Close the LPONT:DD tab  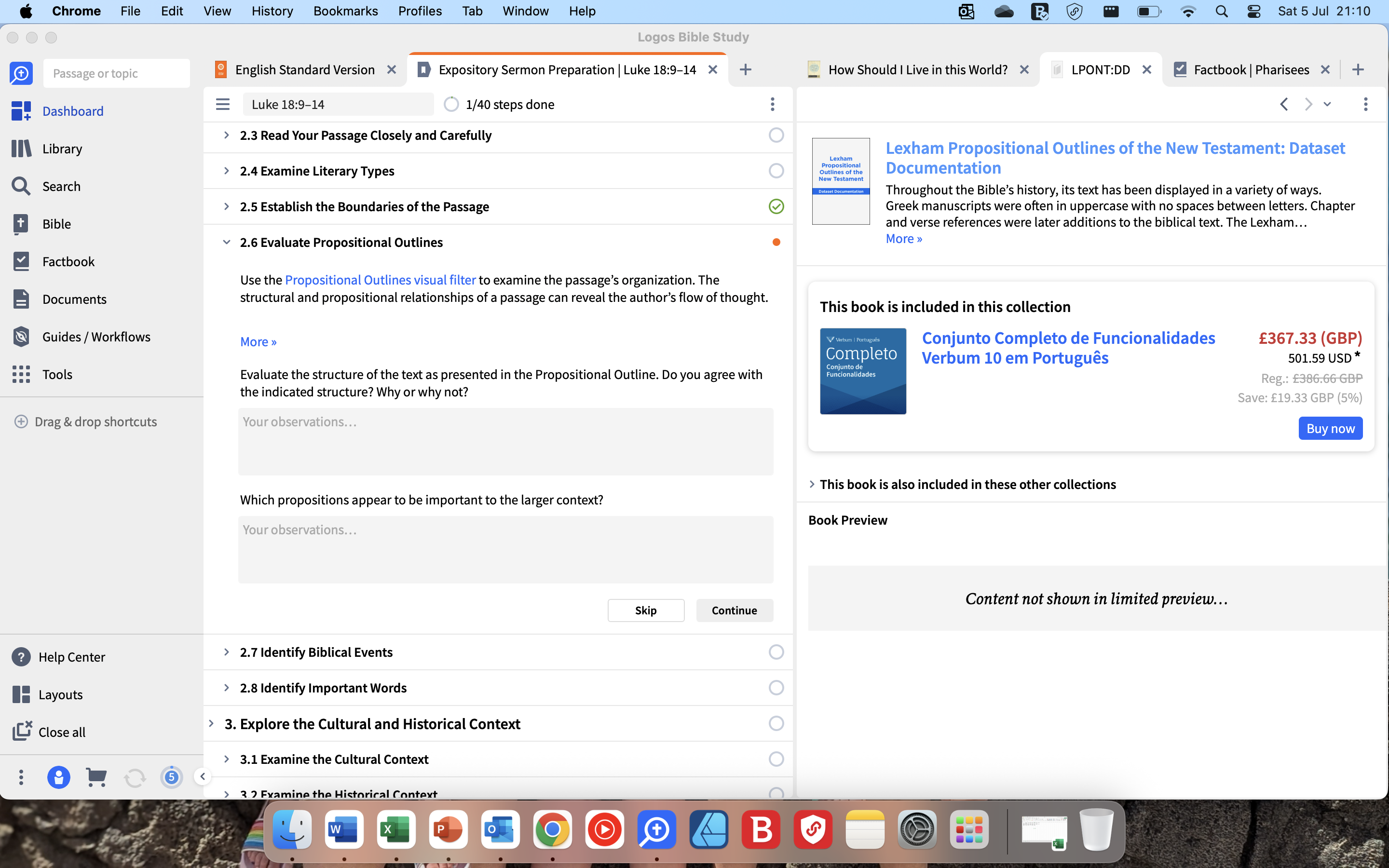pos(1147,69)
